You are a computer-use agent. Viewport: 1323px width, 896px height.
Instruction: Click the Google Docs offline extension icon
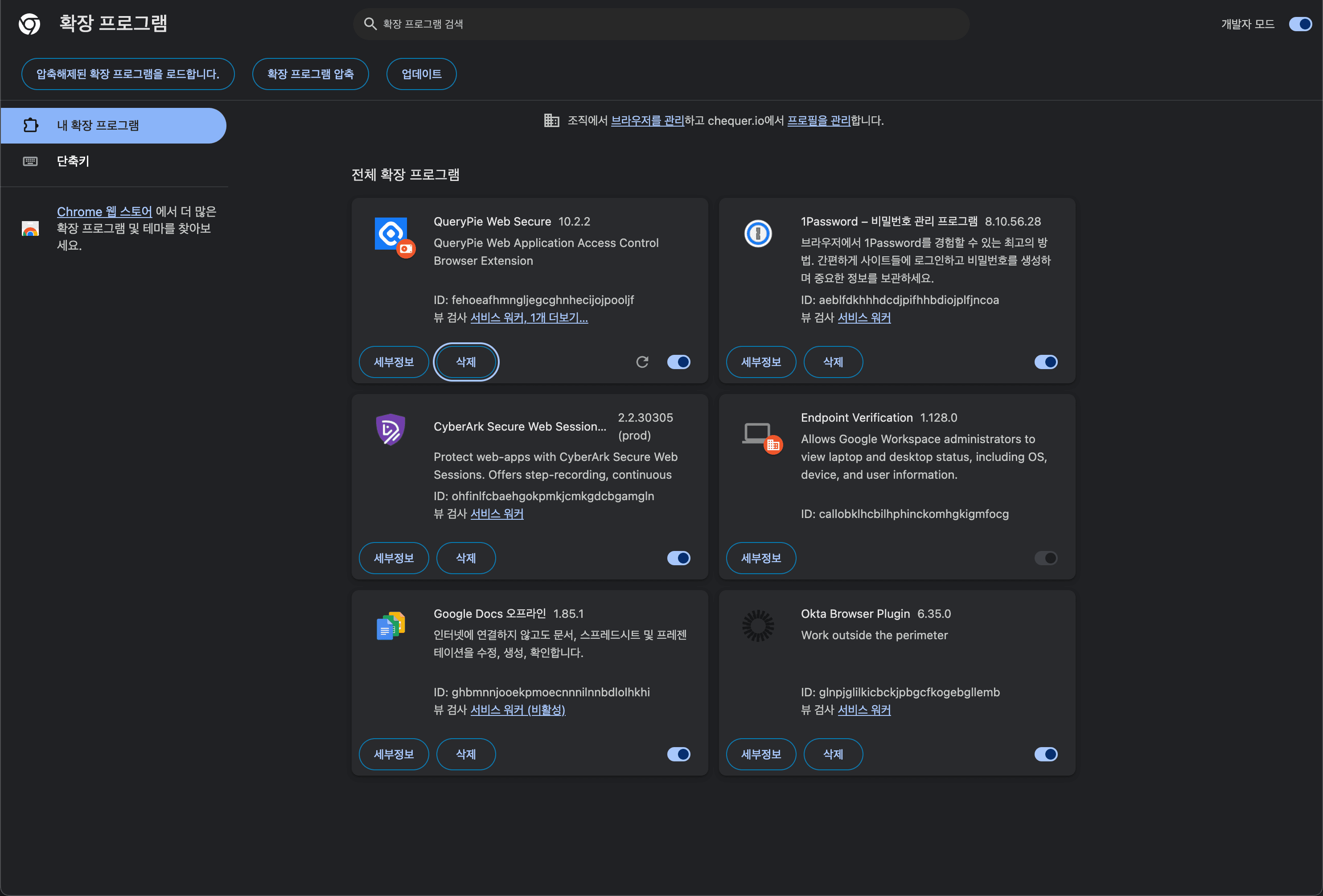coord(390,626)
